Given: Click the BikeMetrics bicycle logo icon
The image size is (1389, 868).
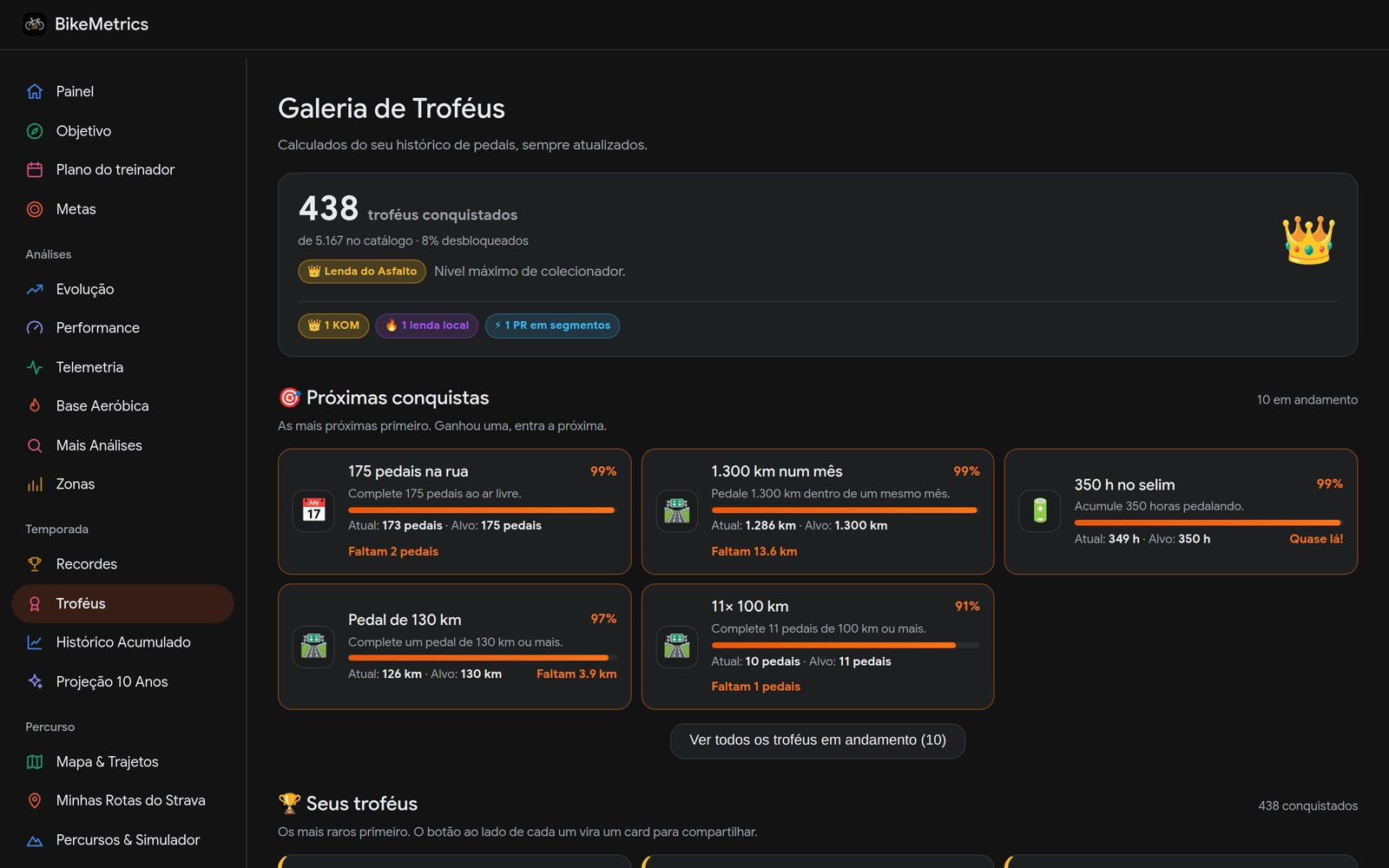Looking at the screenshot, I should click(x=35, y=24).
